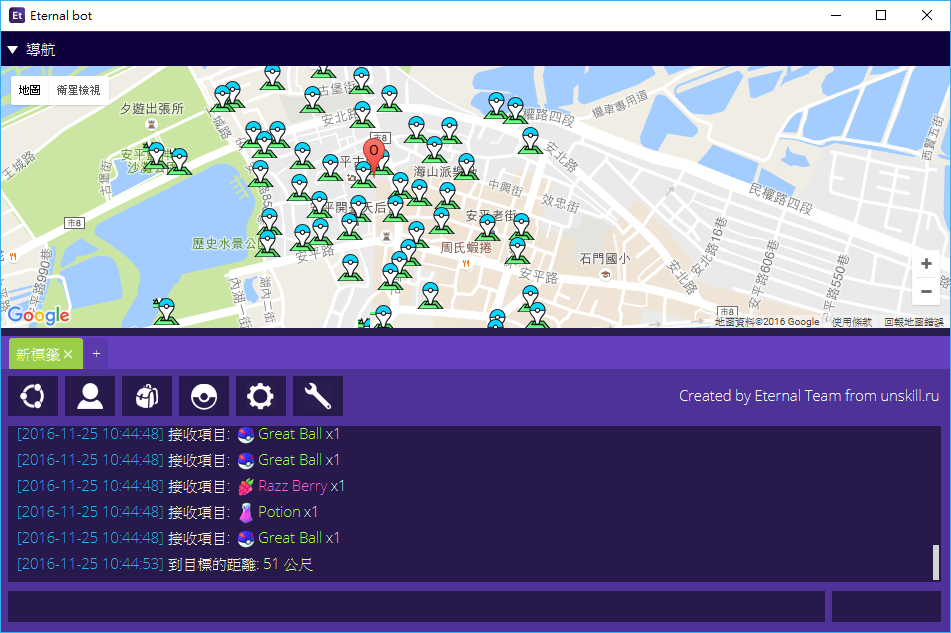
Task: Click the circular nodes start bot icon
Action: pos(33,396)
